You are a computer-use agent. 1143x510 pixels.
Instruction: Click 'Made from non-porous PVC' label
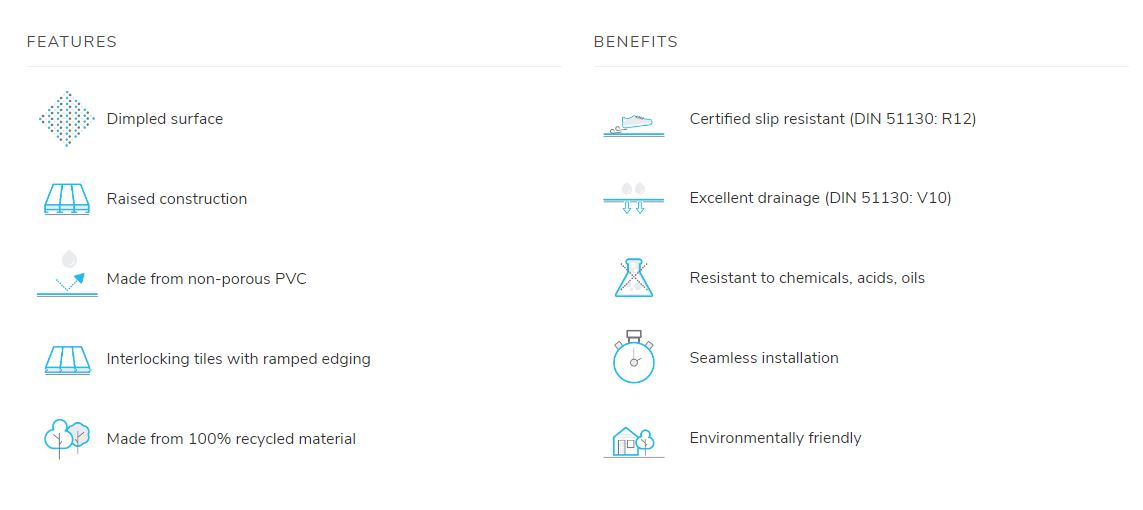tap(206, 278)
